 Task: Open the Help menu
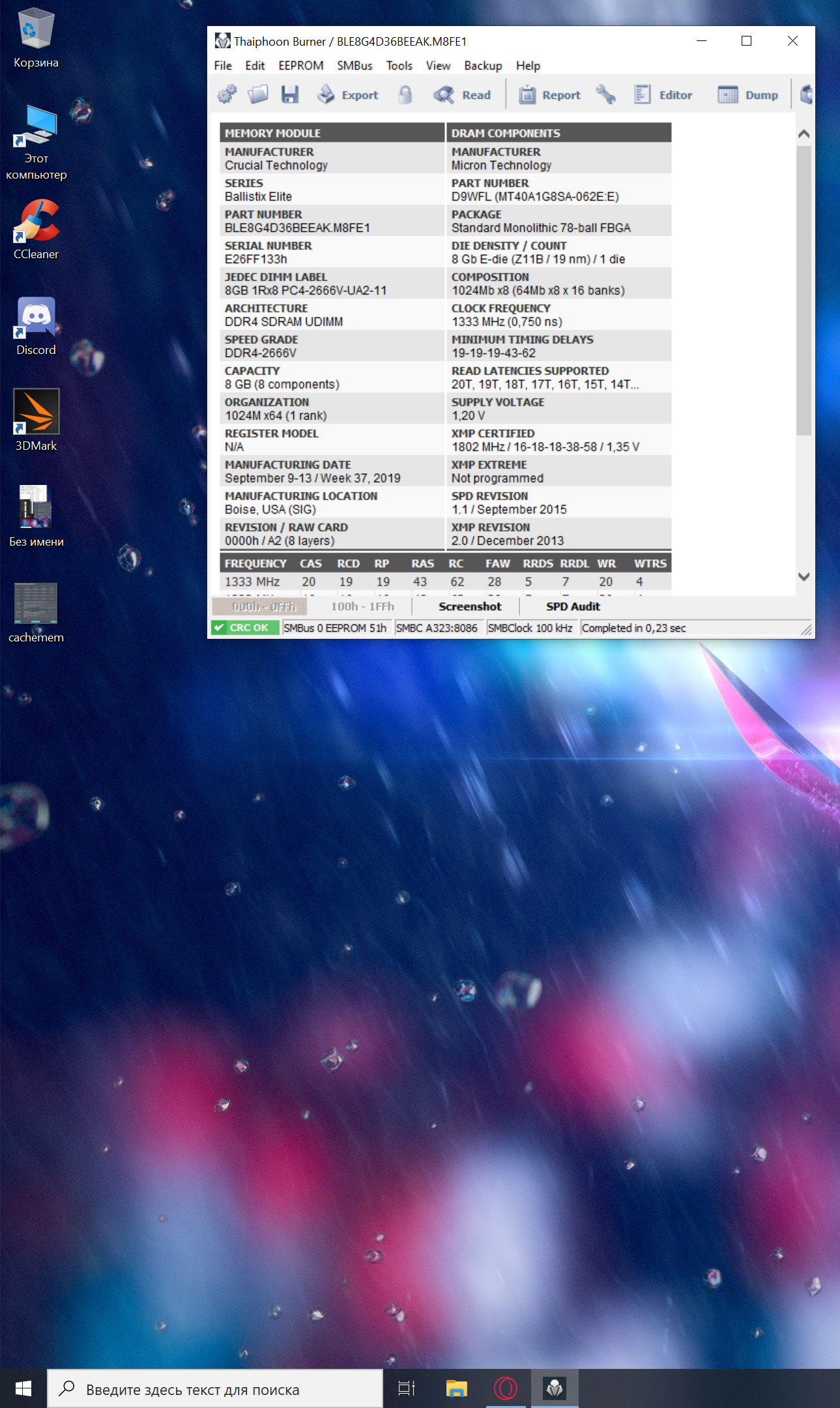tap(529, 66)
